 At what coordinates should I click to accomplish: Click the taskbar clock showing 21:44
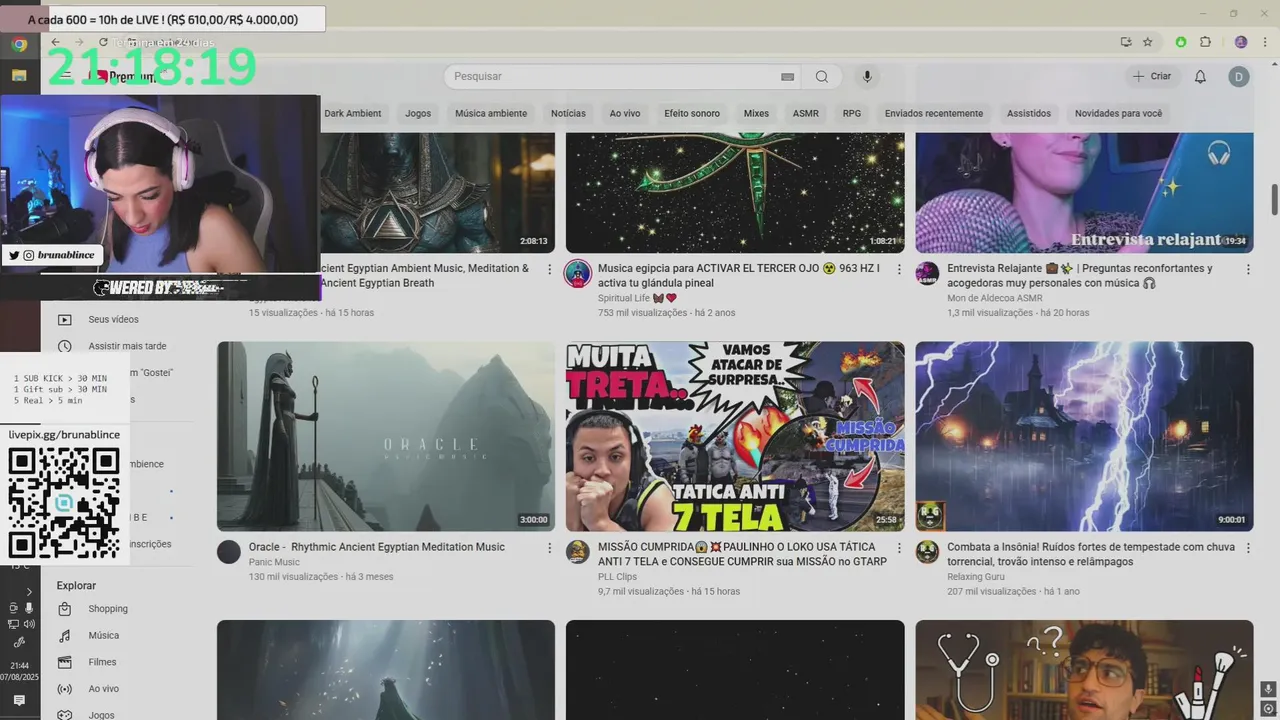coord(19,666)
